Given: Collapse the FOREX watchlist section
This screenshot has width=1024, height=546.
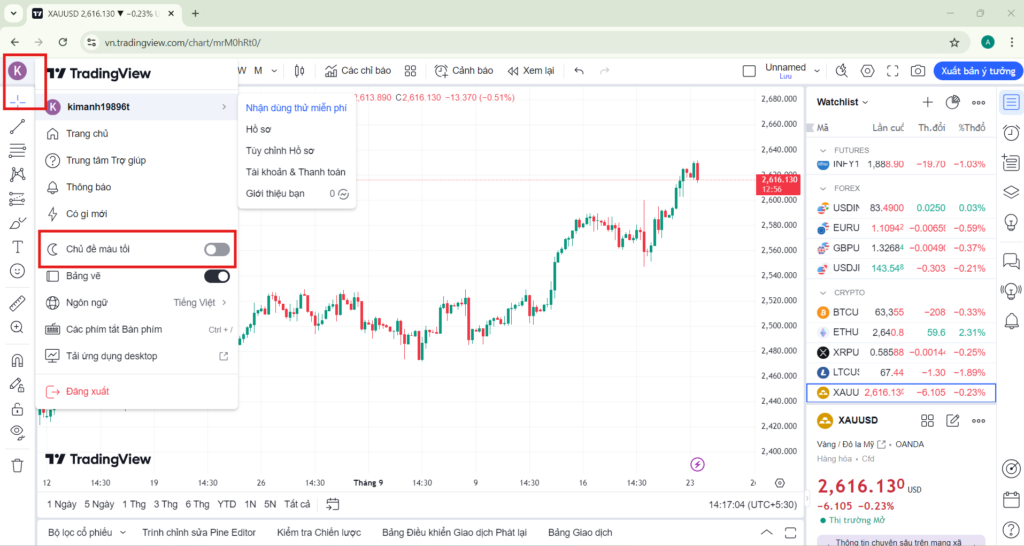Looking at the screenshot, I should [x=823, y=188].
